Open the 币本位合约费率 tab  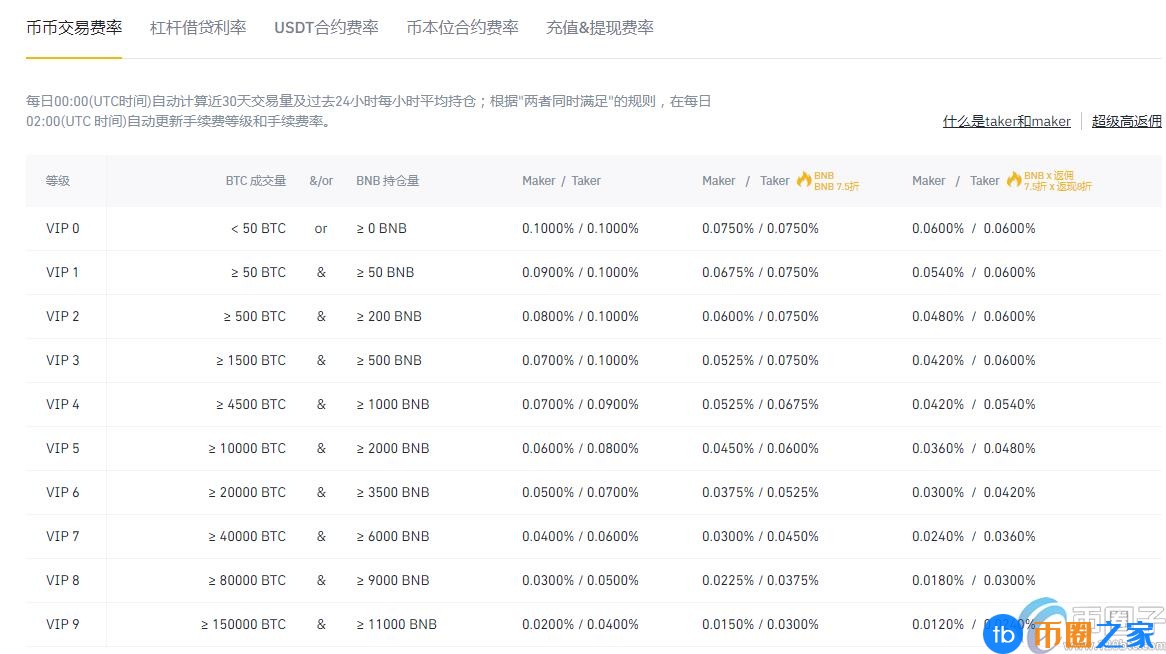tap(463, 28)
